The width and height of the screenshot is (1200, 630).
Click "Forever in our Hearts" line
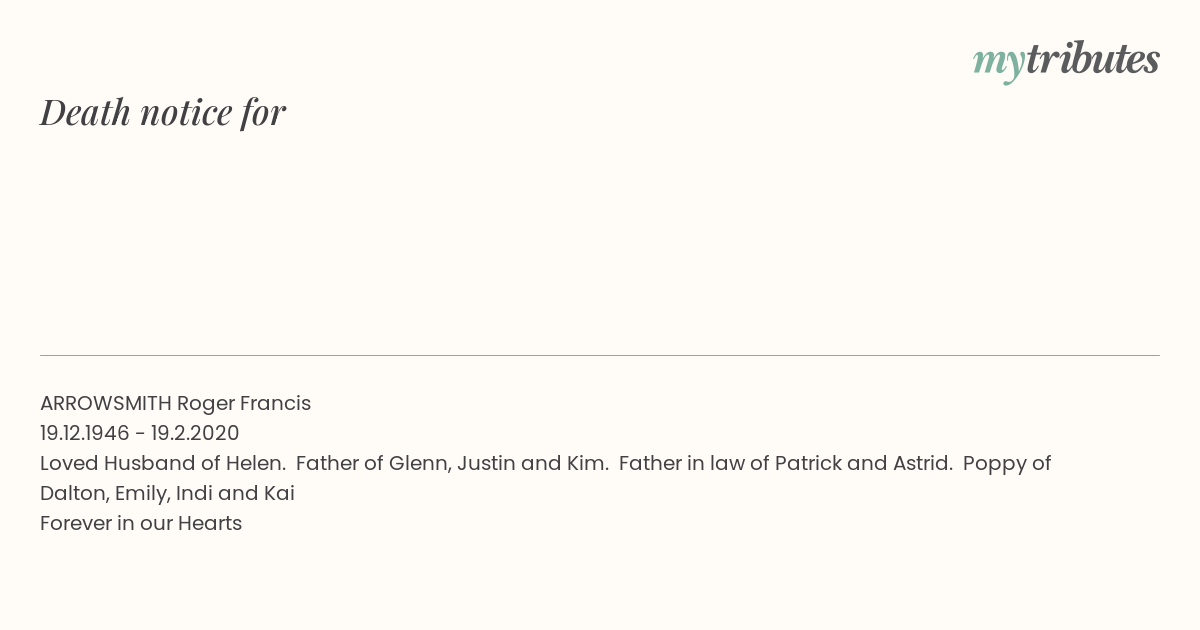tap(141, 523)
